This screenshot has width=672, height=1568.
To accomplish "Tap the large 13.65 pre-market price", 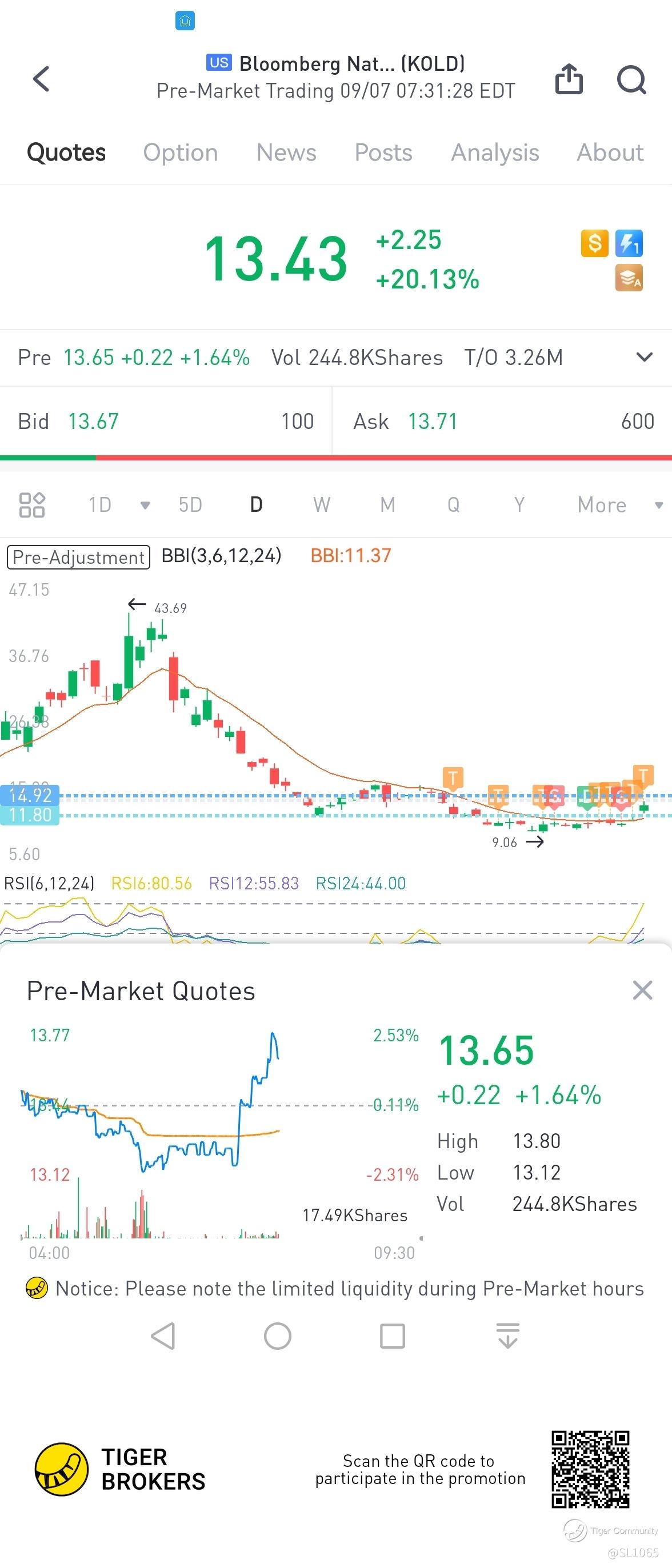I will click(486, 1050).
